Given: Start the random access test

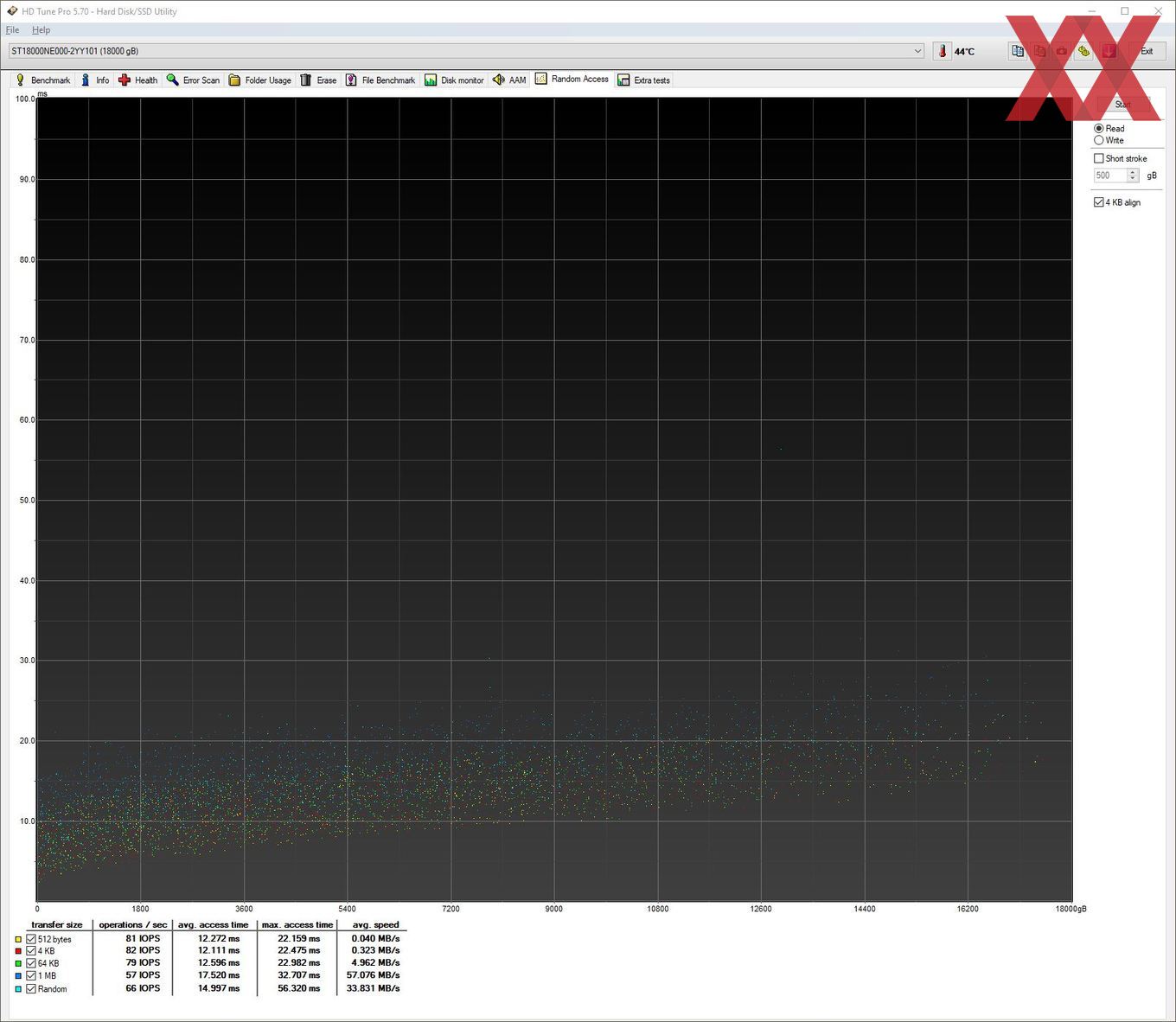Looking at the screenshot, I should pos(1123,105).
